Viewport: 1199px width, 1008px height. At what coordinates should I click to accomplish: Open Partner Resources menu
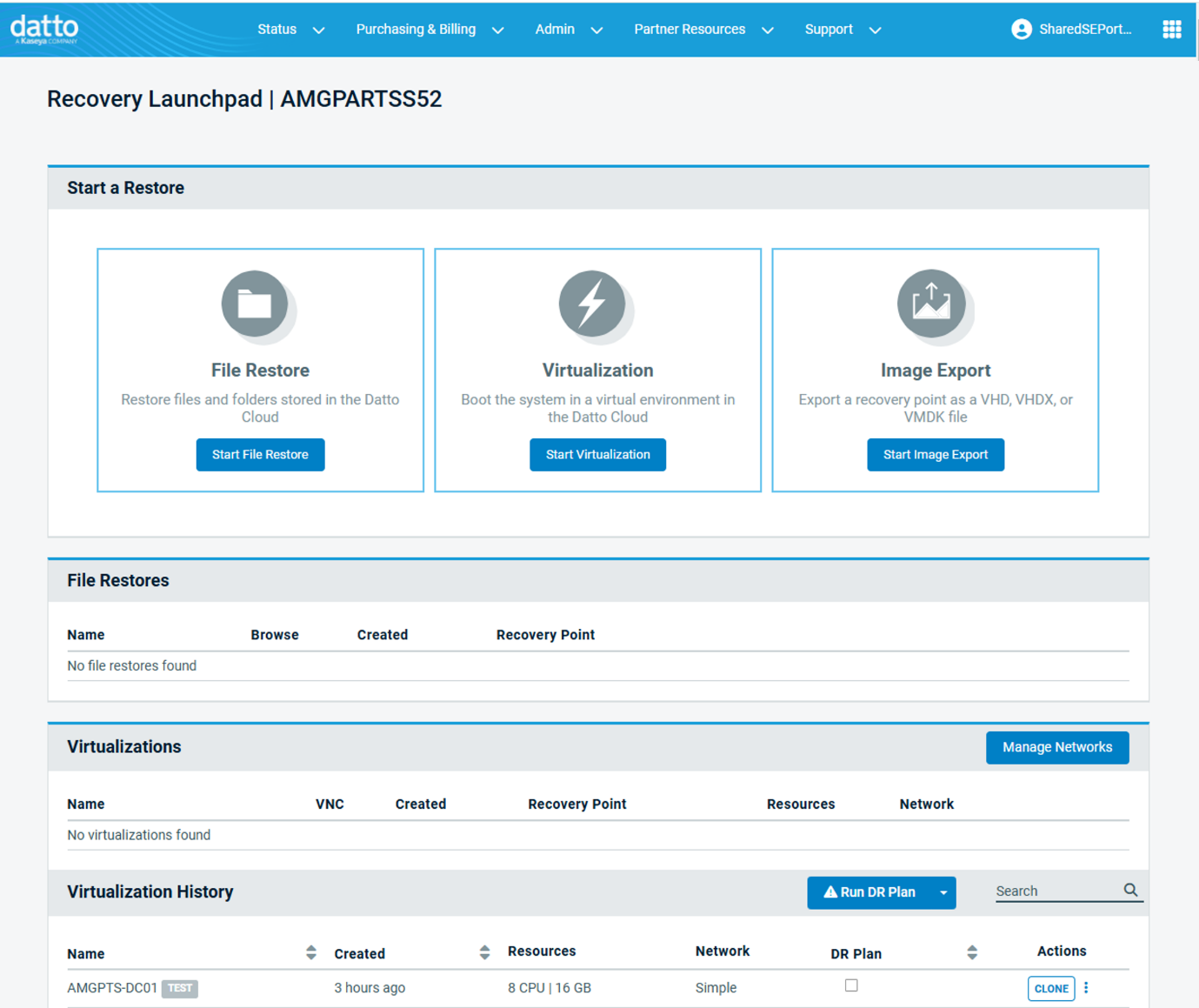pyautogui.click(x=689, y=30)
